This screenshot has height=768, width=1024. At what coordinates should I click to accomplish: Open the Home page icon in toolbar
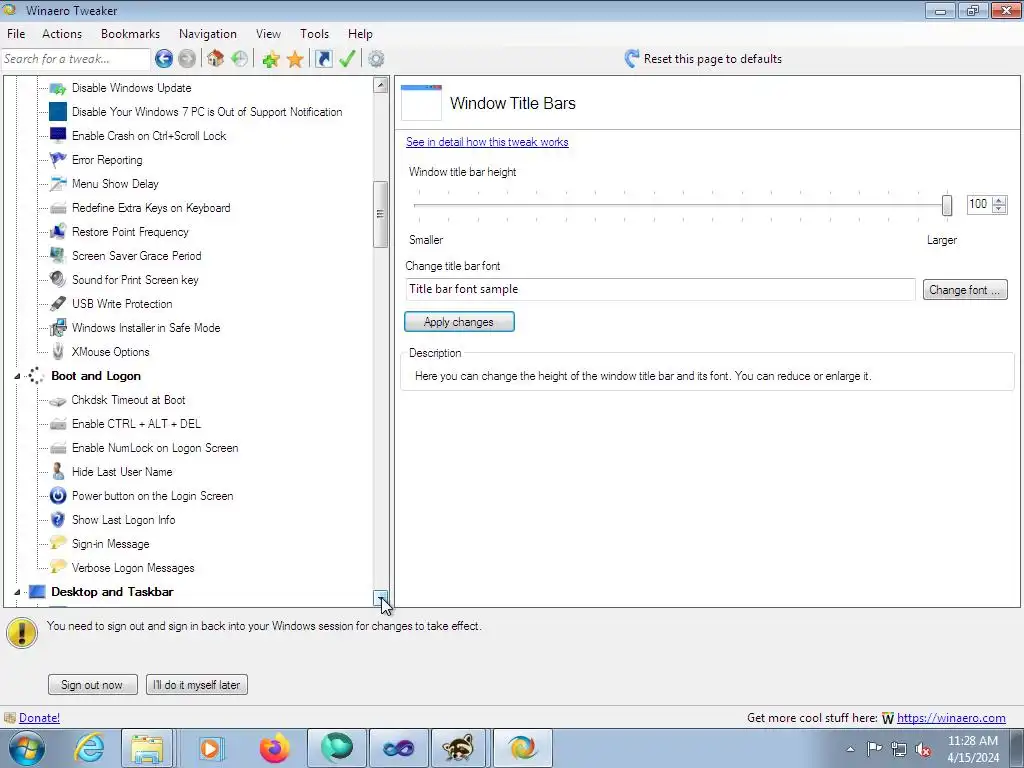pos(216,59)
